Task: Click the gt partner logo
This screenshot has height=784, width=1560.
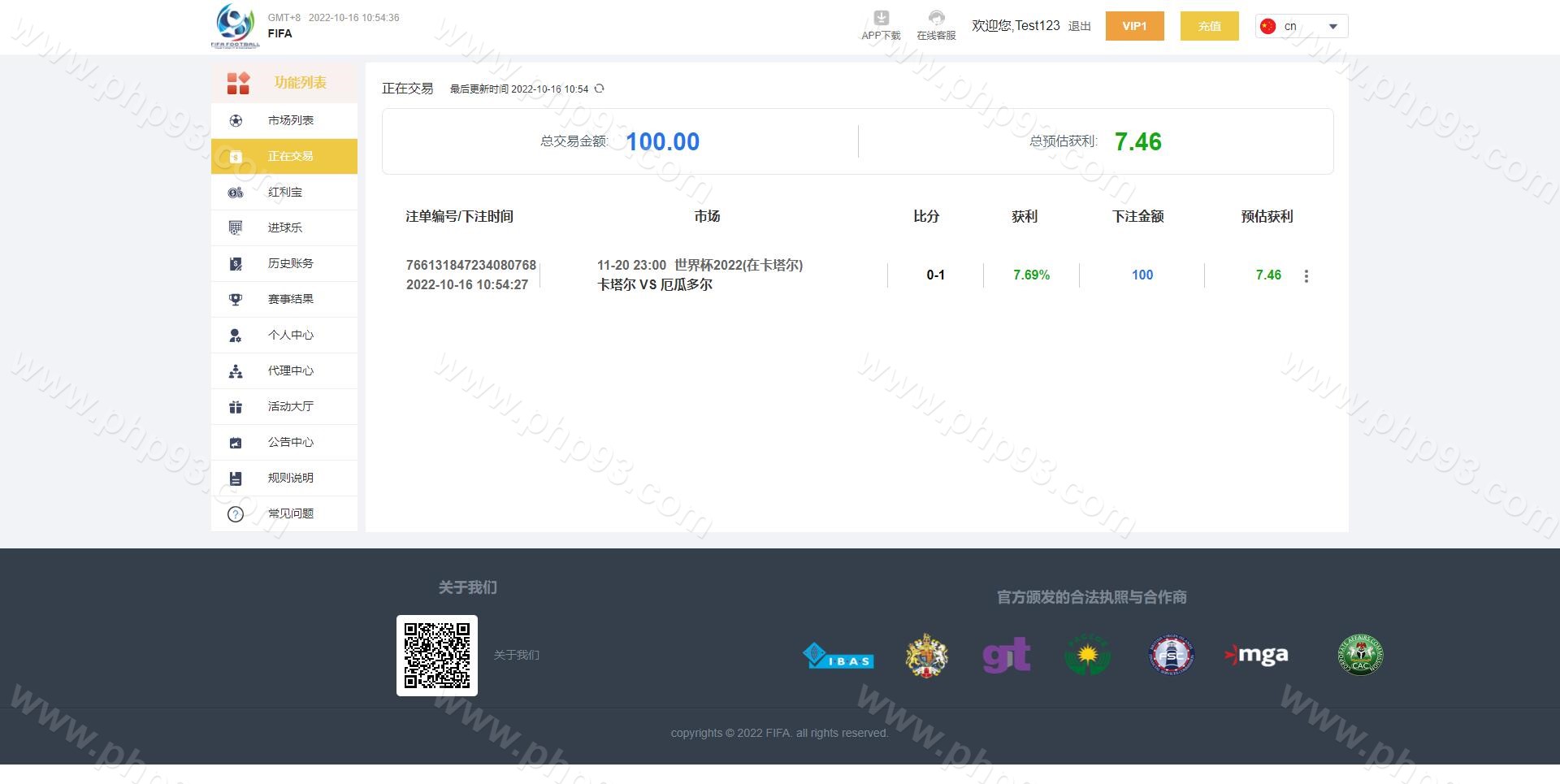Action: pyautogui.click(x=1006, y=655)
